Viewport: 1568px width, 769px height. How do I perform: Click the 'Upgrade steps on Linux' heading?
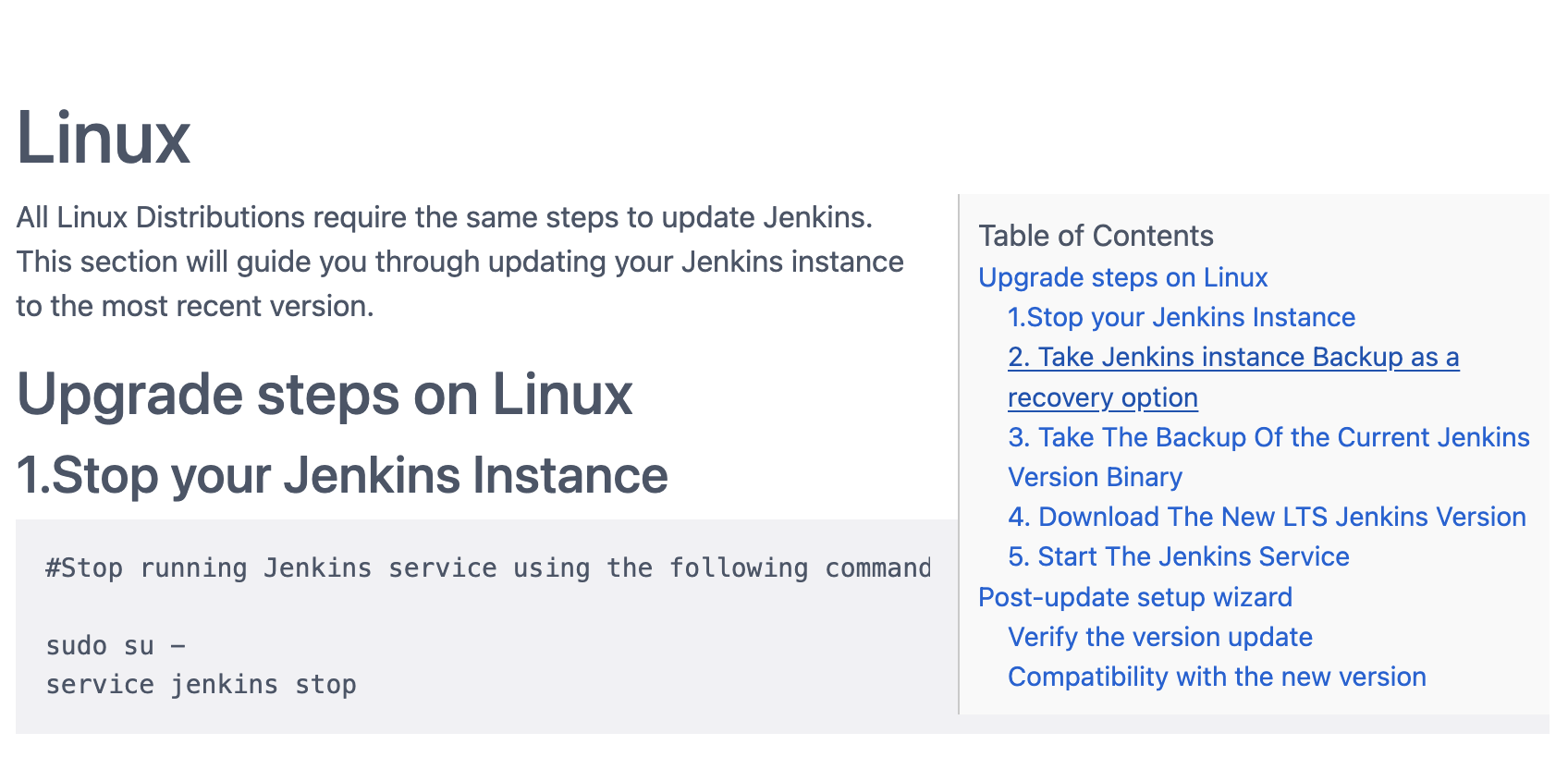tap(325, 396)
